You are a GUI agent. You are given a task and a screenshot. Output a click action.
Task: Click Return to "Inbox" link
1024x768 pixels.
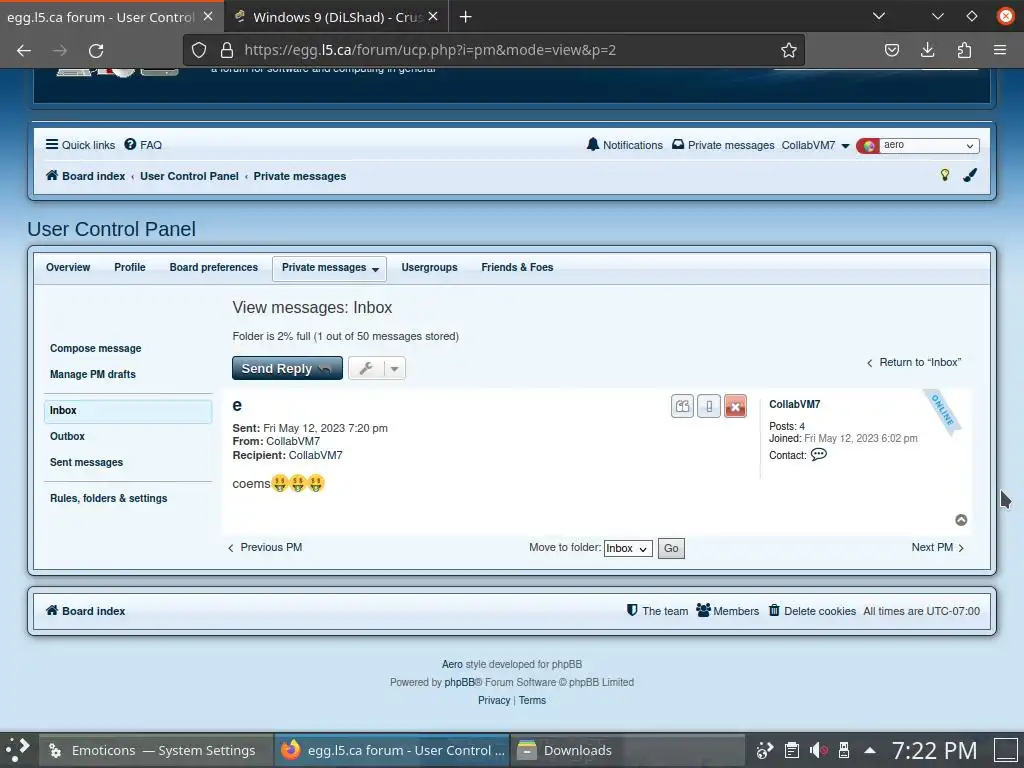914,362
